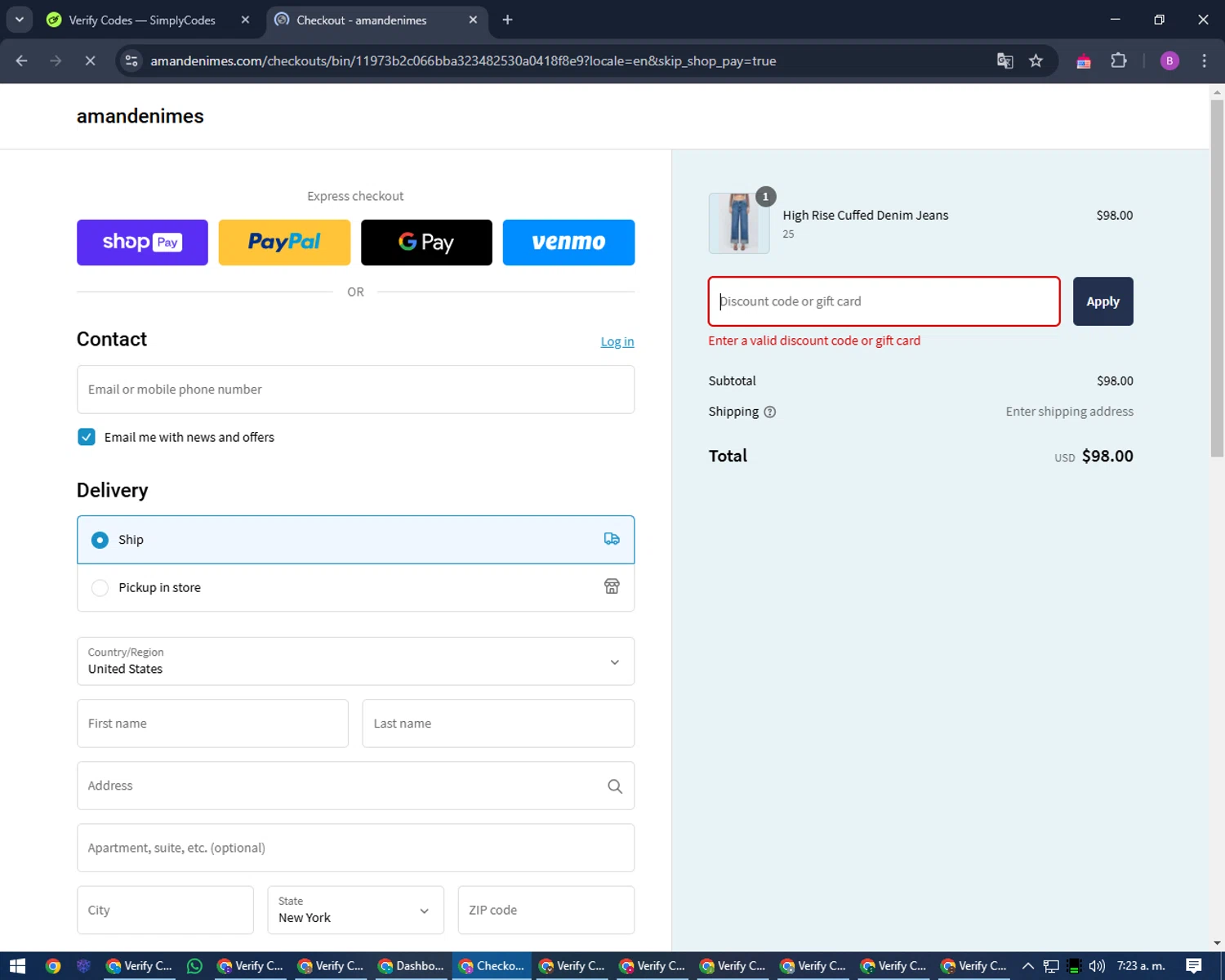
Task: Click the 'USD $98.00' total amount
Action: (x=1094, y=457)
